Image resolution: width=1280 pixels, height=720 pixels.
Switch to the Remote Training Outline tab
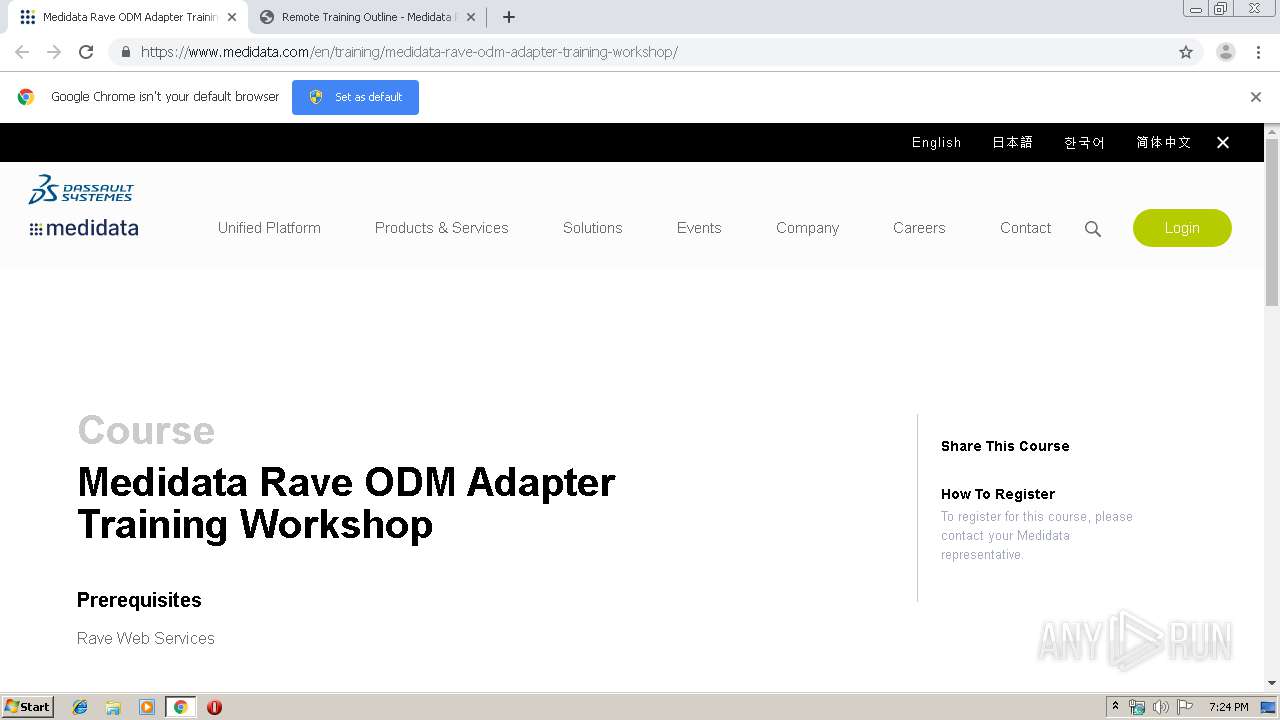point(367,17)
